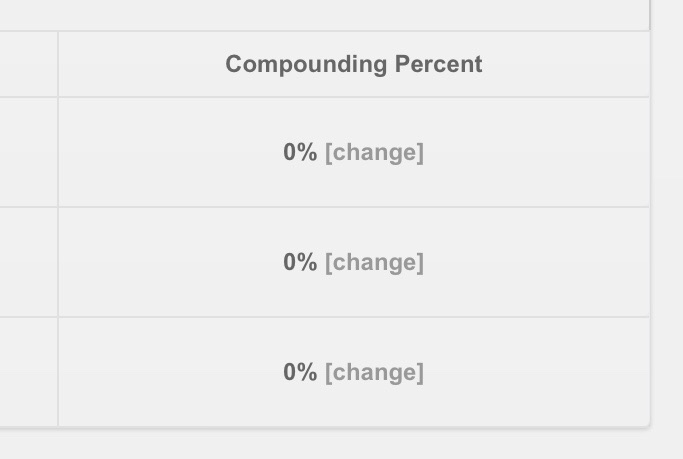Screen dimensions: 683x459
Task: Click the left column cell in the first row
Action: (28, 152)
